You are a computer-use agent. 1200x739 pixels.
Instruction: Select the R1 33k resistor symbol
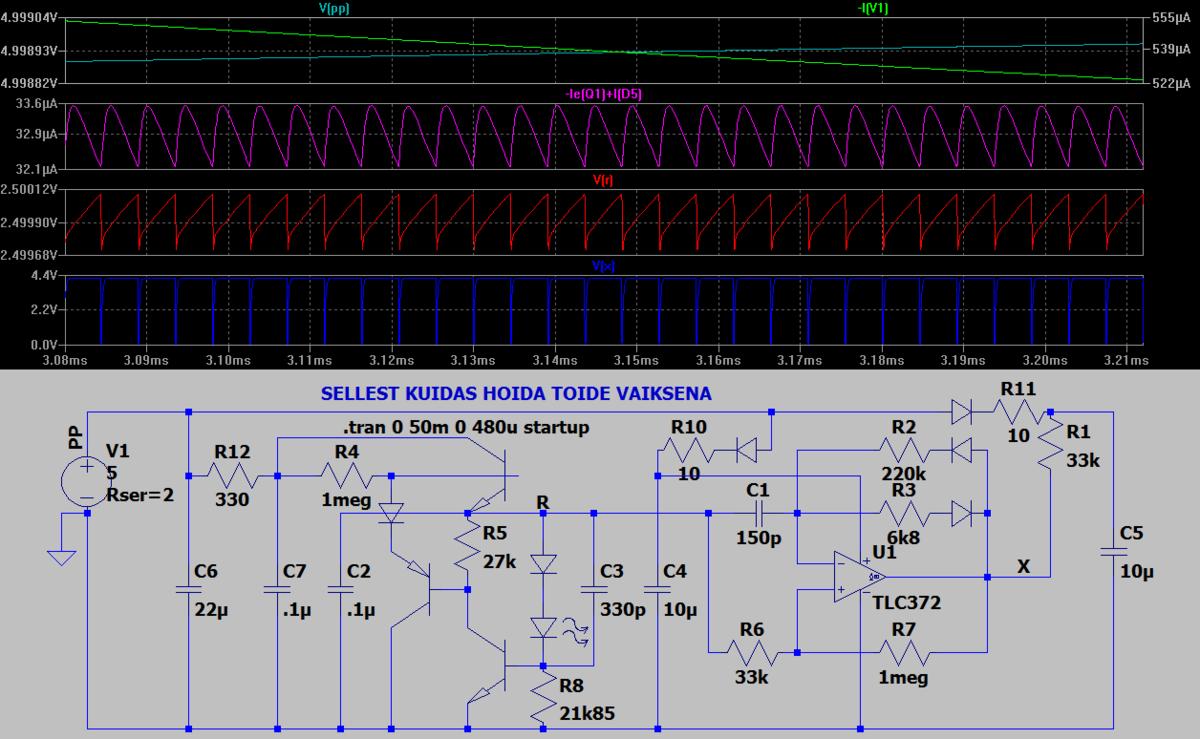(1050, 443)
